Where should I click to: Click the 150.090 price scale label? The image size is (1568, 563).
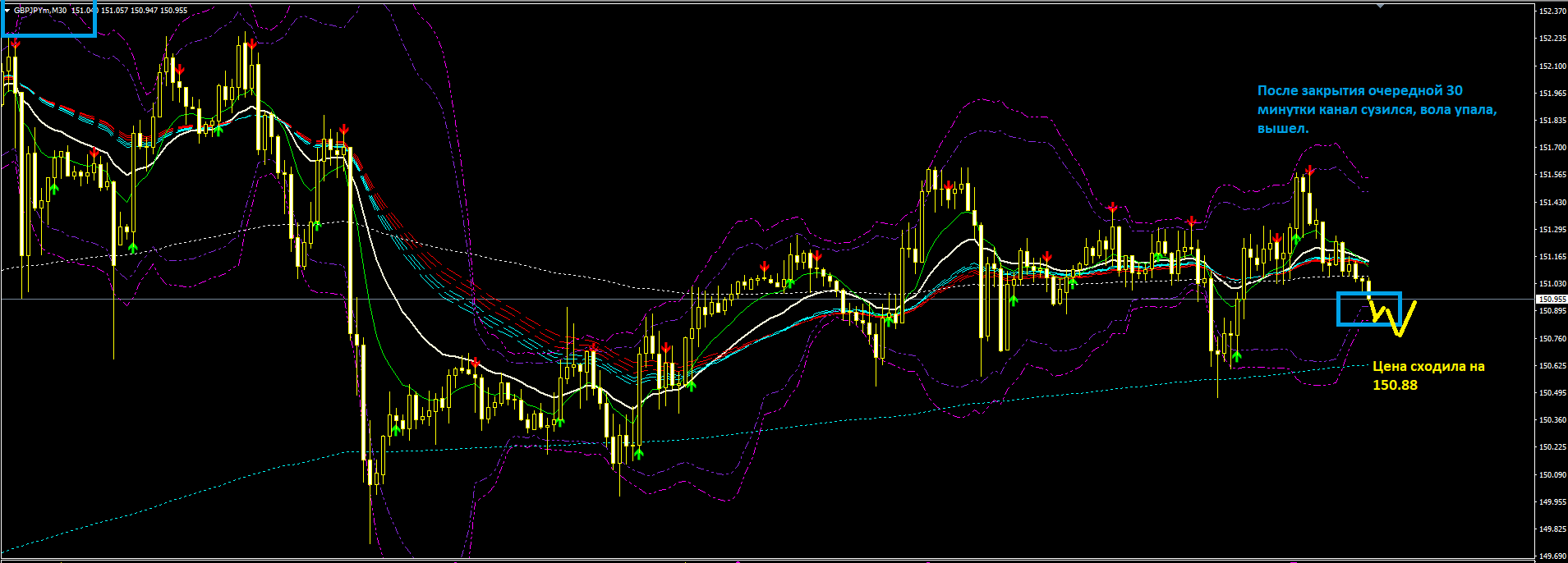click(1552, 474)
